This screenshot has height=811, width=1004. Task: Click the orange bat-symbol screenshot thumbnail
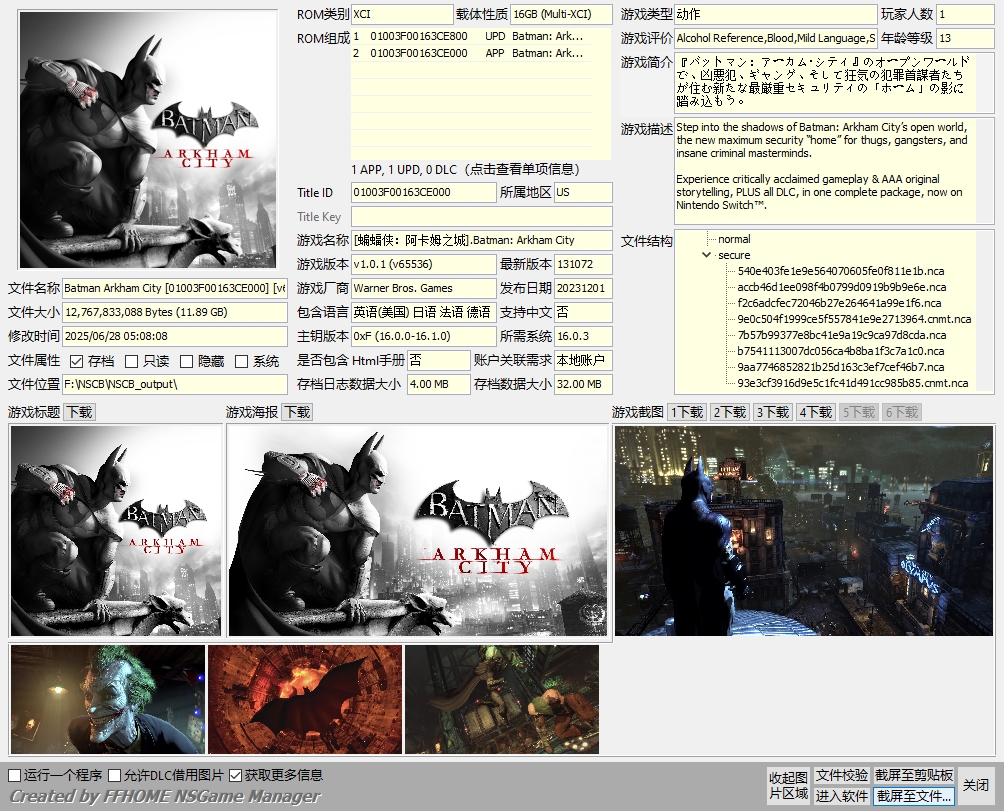click(305, 699)
